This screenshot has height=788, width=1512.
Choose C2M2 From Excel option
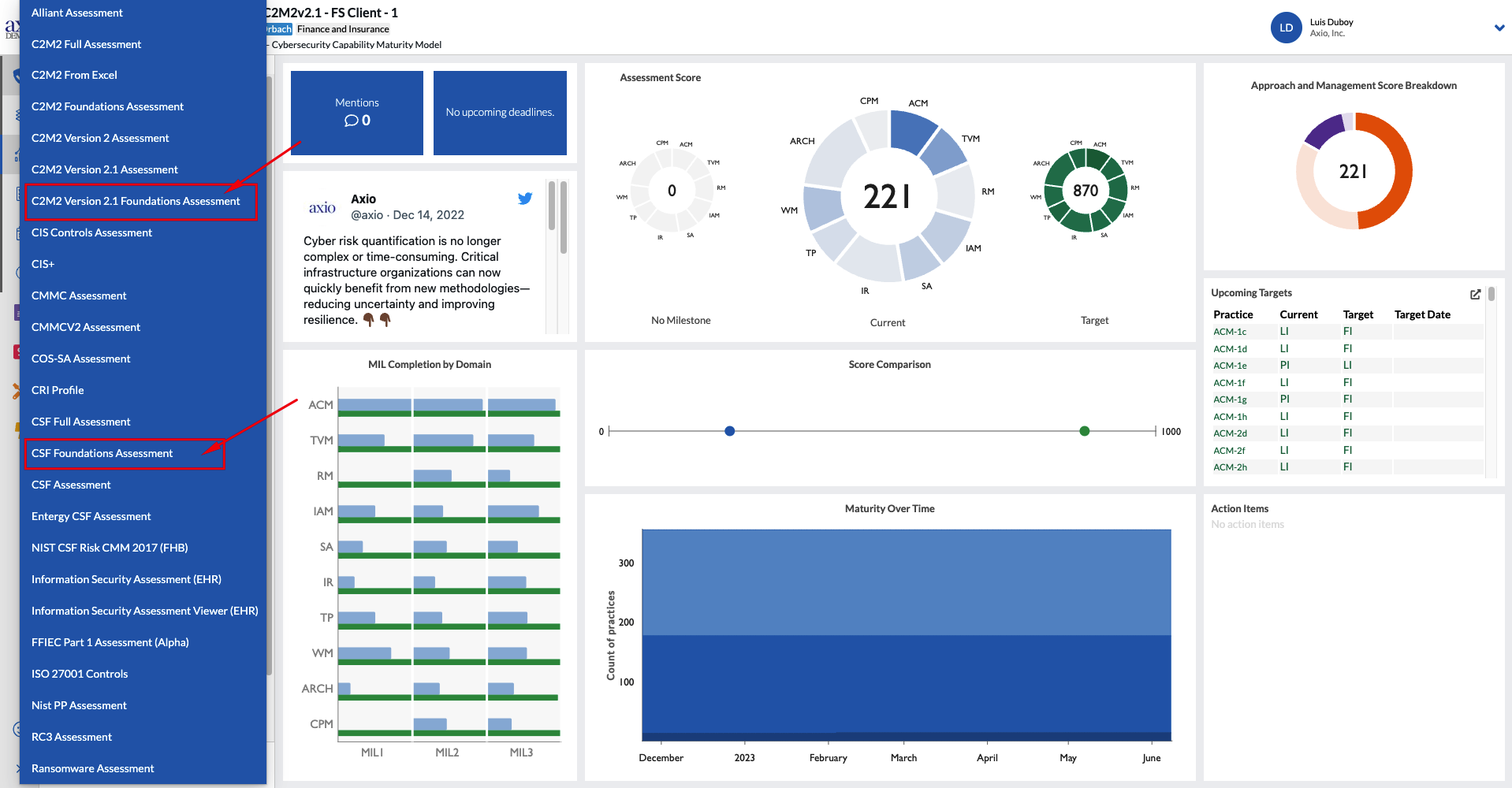pyautogui.click(x=74, y=75)
